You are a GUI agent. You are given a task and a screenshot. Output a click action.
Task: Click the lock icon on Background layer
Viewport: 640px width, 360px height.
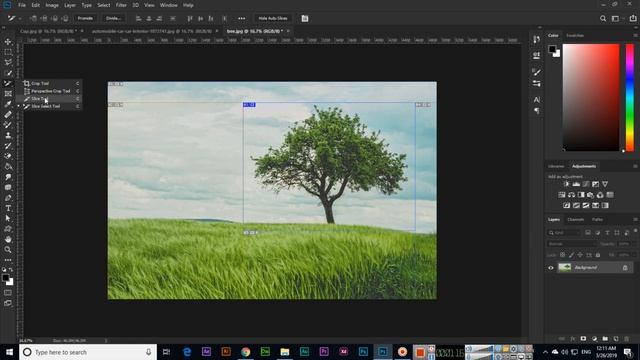coord(625,268)
